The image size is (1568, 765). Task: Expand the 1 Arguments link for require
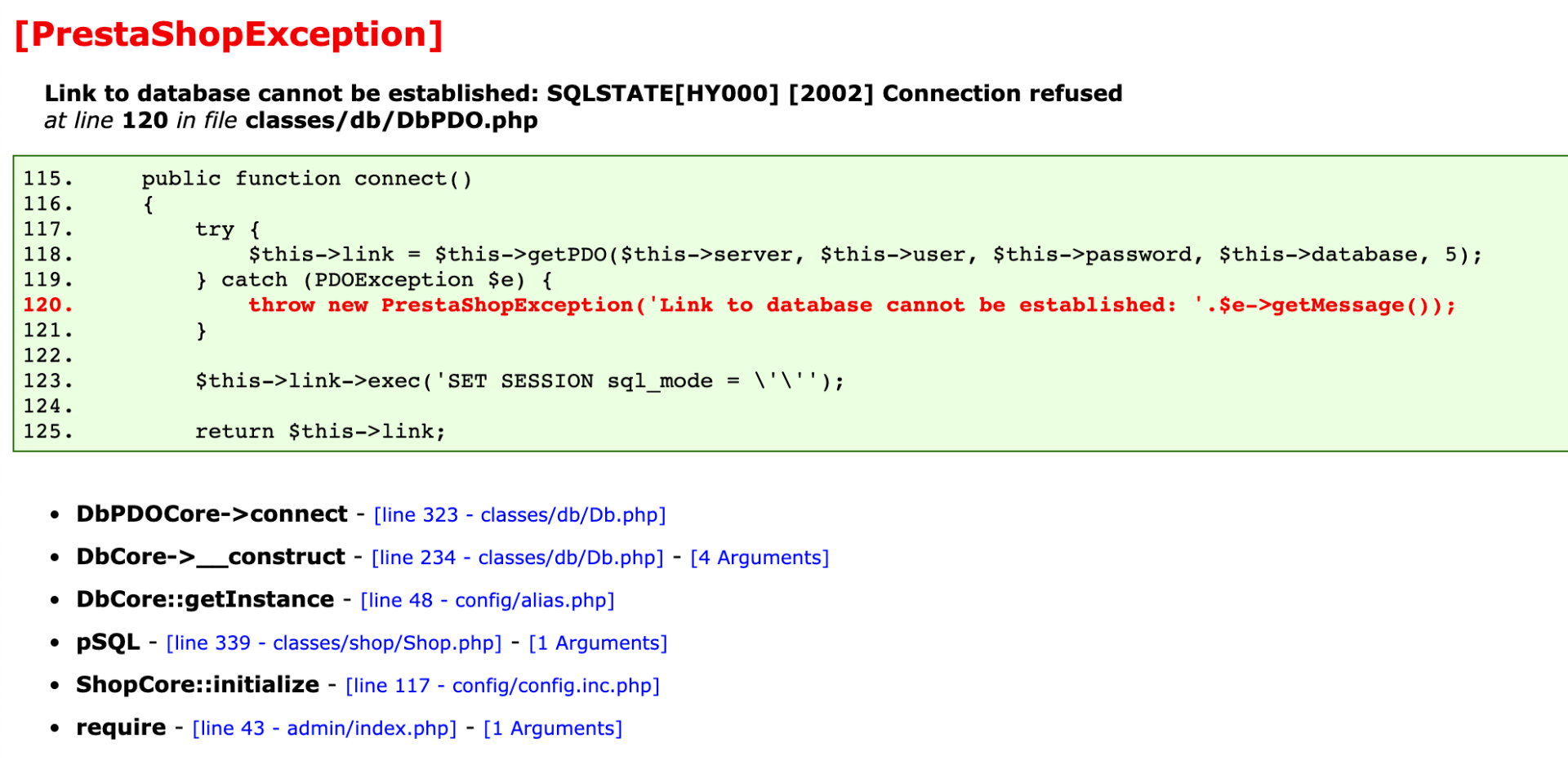pyautogui.click(x=553, y=728)
